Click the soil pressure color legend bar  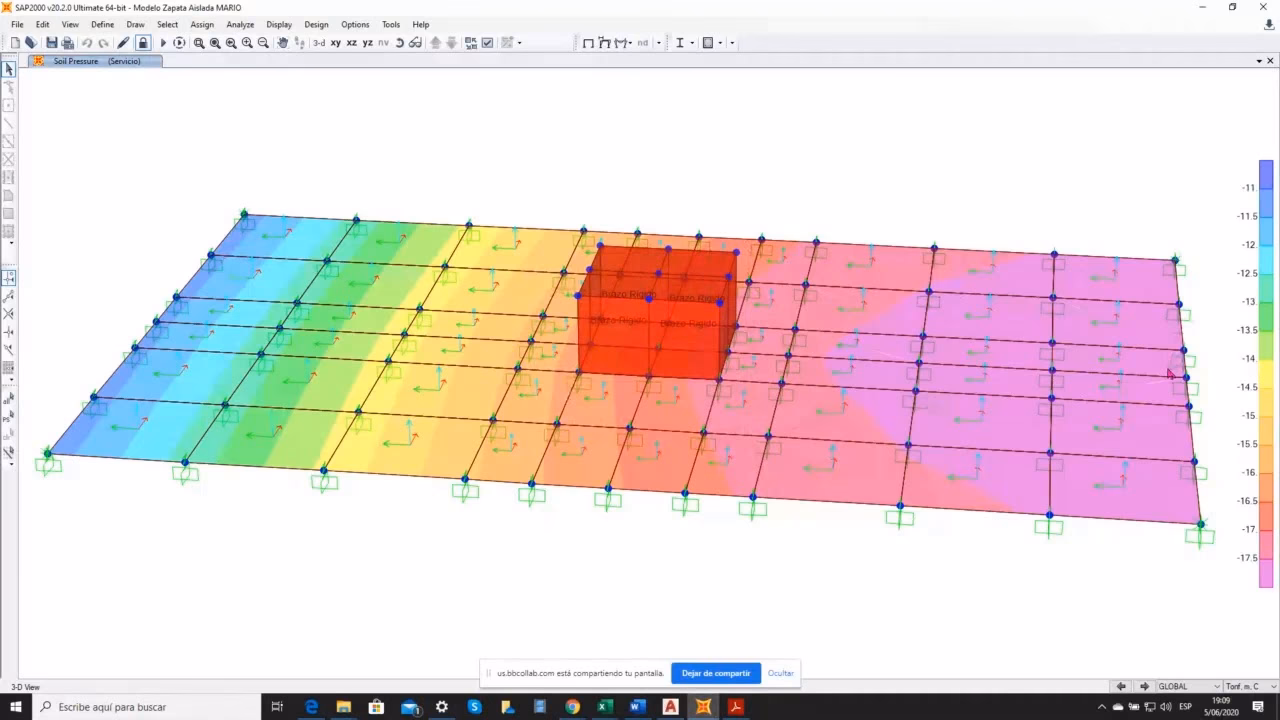1266,373
